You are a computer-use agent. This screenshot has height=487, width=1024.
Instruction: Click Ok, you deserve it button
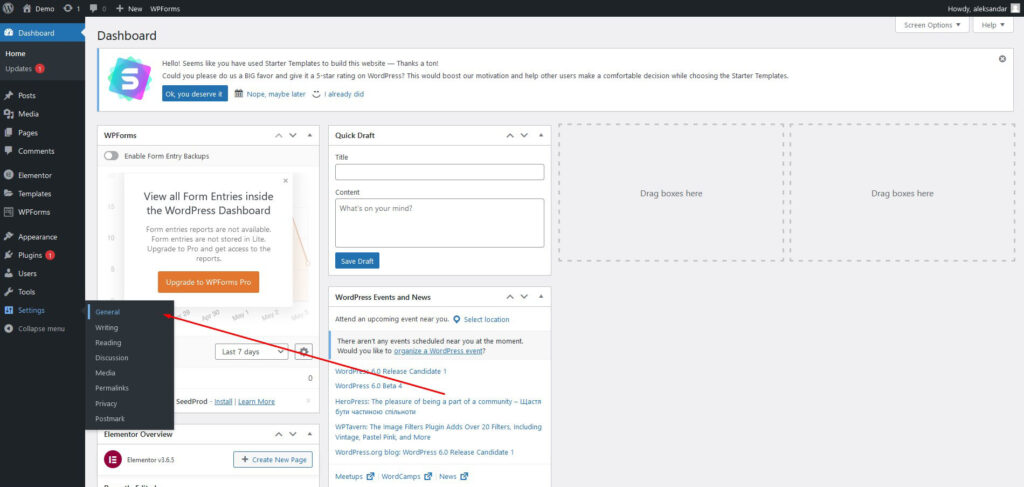(x=195, y=93)
